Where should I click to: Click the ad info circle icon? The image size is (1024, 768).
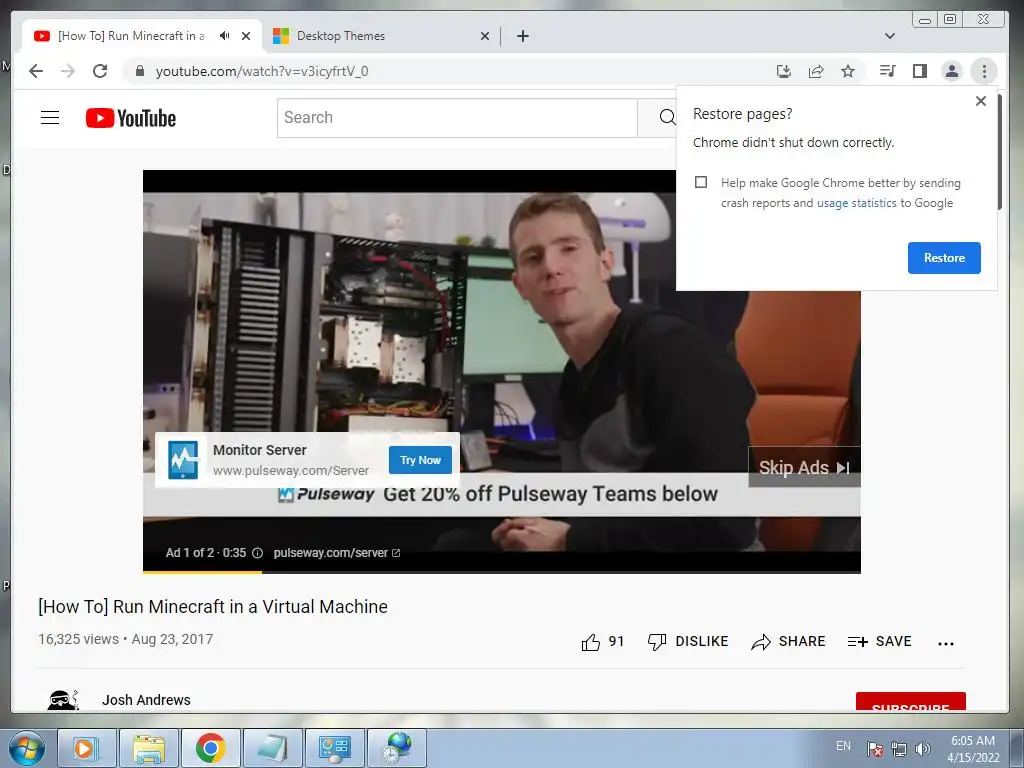click(x=257, y=553)
